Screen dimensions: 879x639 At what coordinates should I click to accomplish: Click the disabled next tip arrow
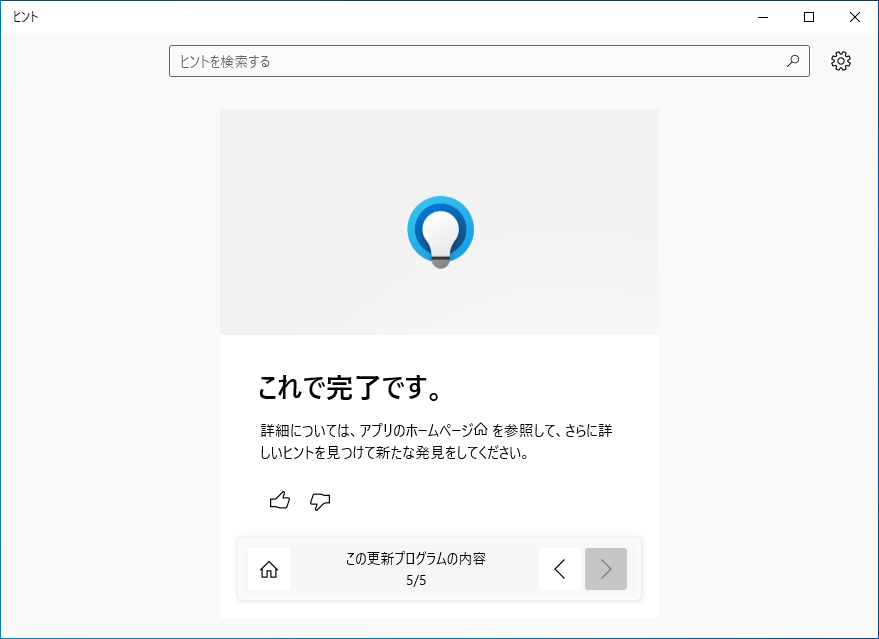point(606,569)
